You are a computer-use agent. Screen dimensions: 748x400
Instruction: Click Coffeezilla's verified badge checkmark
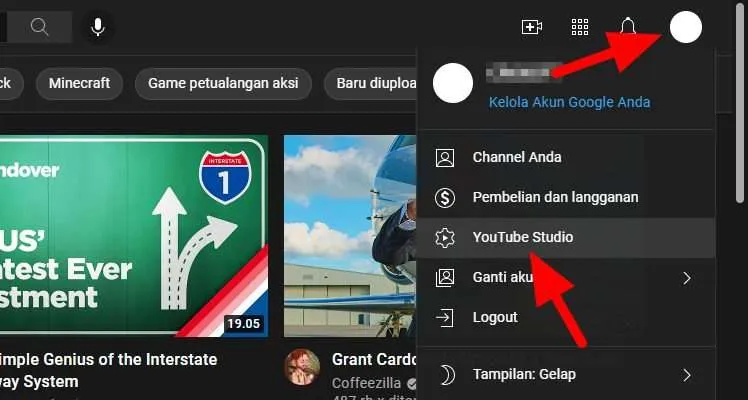click(411, 383)
